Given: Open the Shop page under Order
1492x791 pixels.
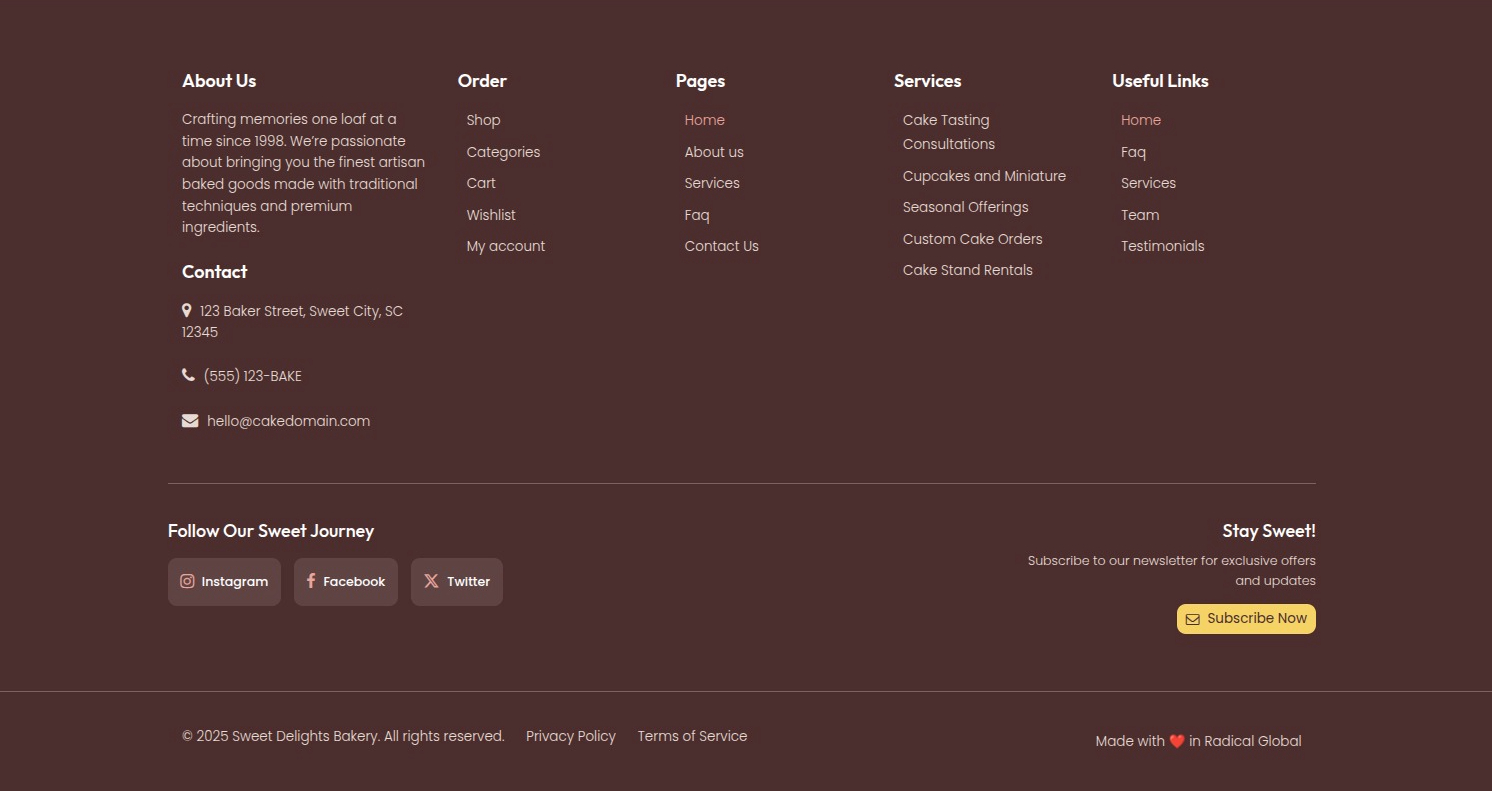Looking at the screenshot, I should (483, 120).
